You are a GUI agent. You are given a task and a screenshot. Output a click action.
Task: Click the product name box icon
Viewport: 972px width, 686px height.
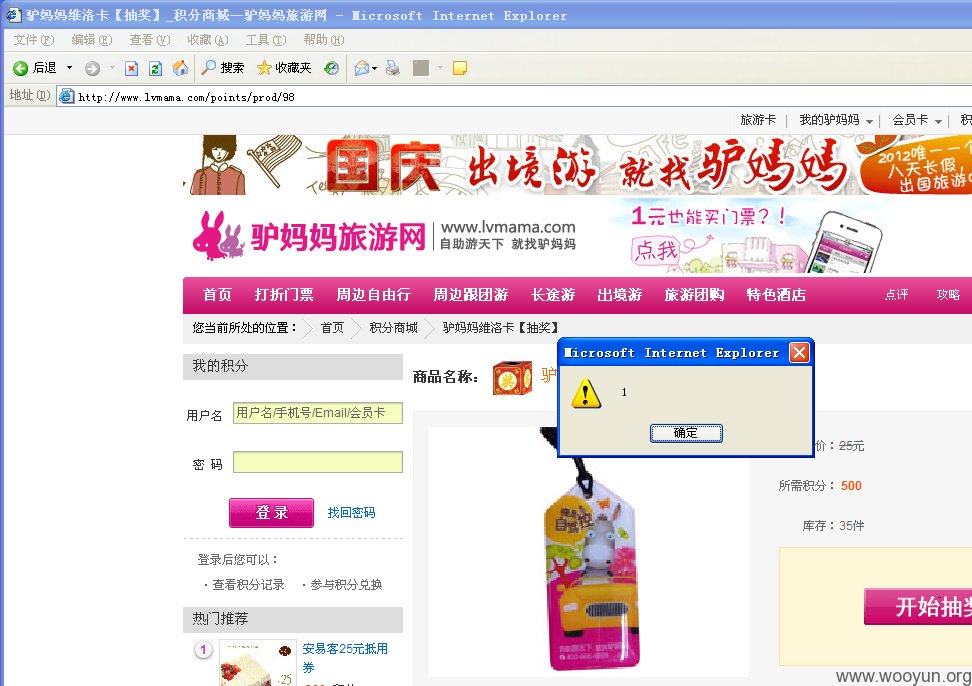click(512, 378)
